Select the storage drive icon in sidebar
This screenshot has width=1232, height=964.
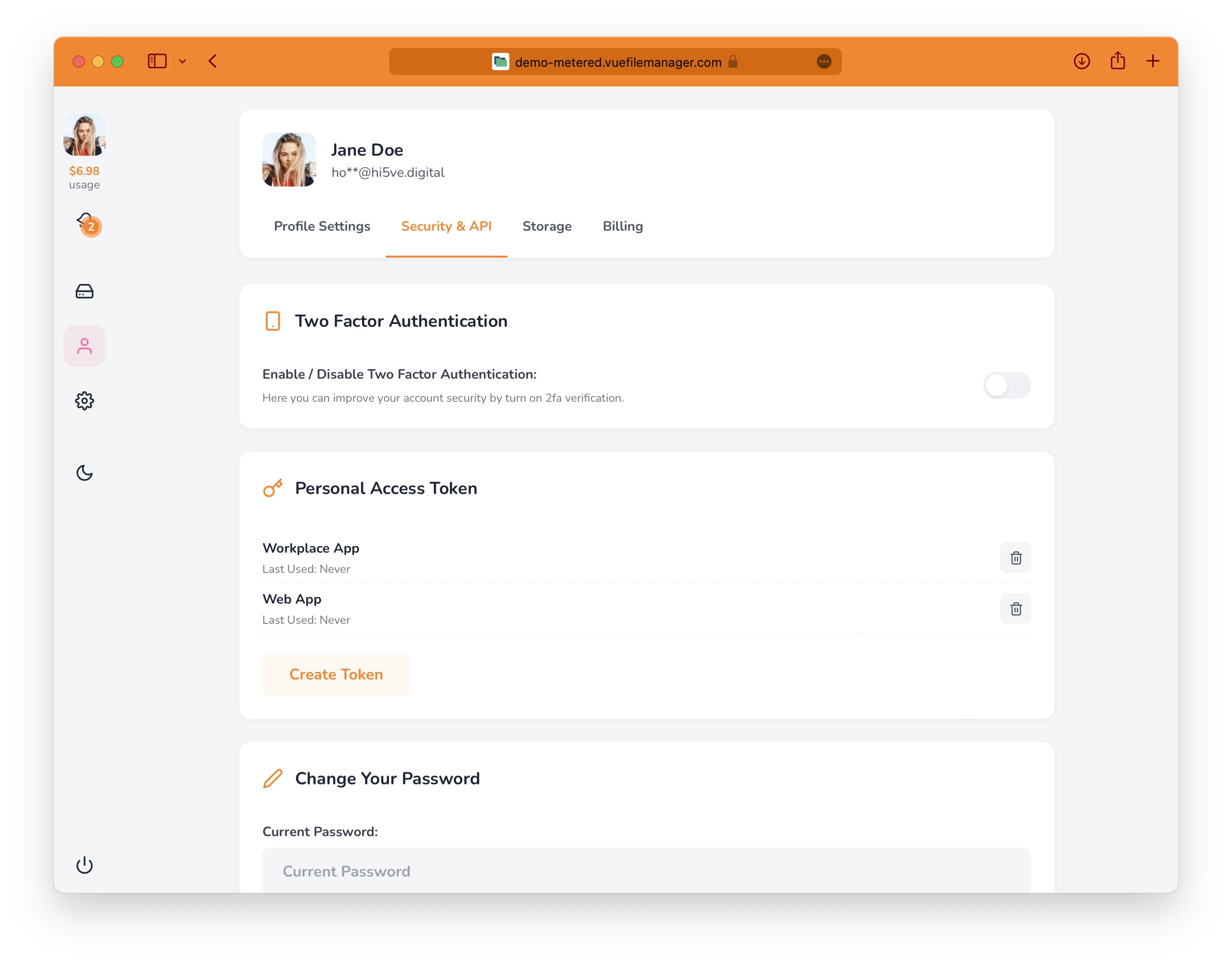point(84,291)
